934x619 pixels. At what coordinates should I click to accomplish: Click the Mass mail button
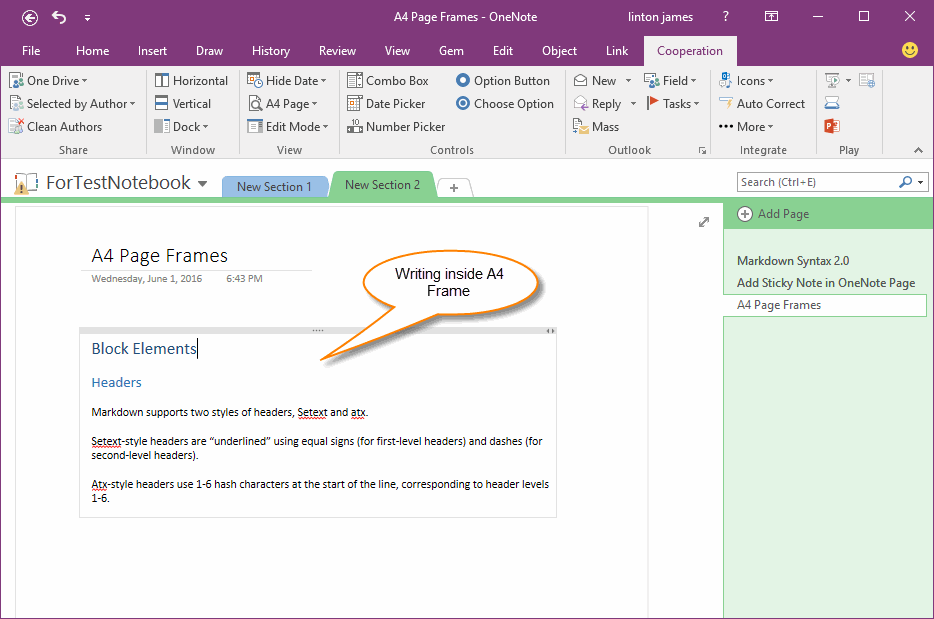coord(596,127)
